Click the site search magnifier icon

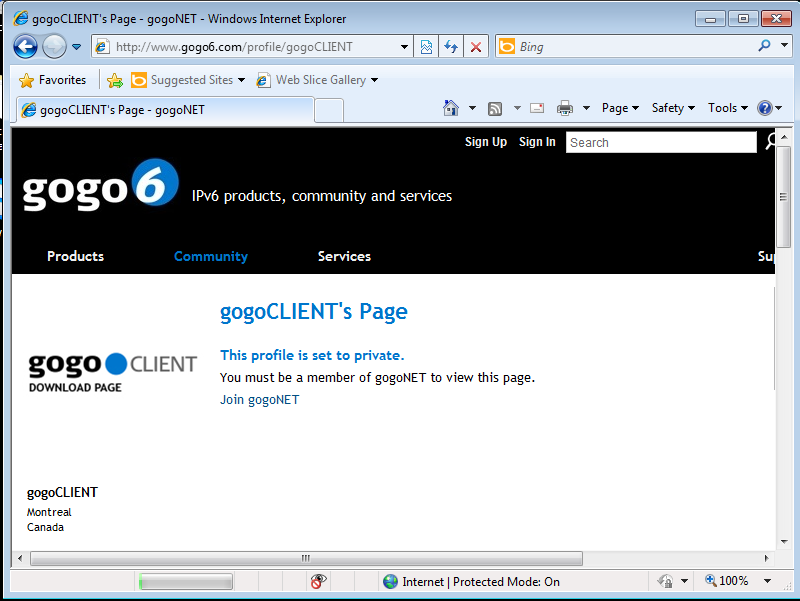(770, 141)
